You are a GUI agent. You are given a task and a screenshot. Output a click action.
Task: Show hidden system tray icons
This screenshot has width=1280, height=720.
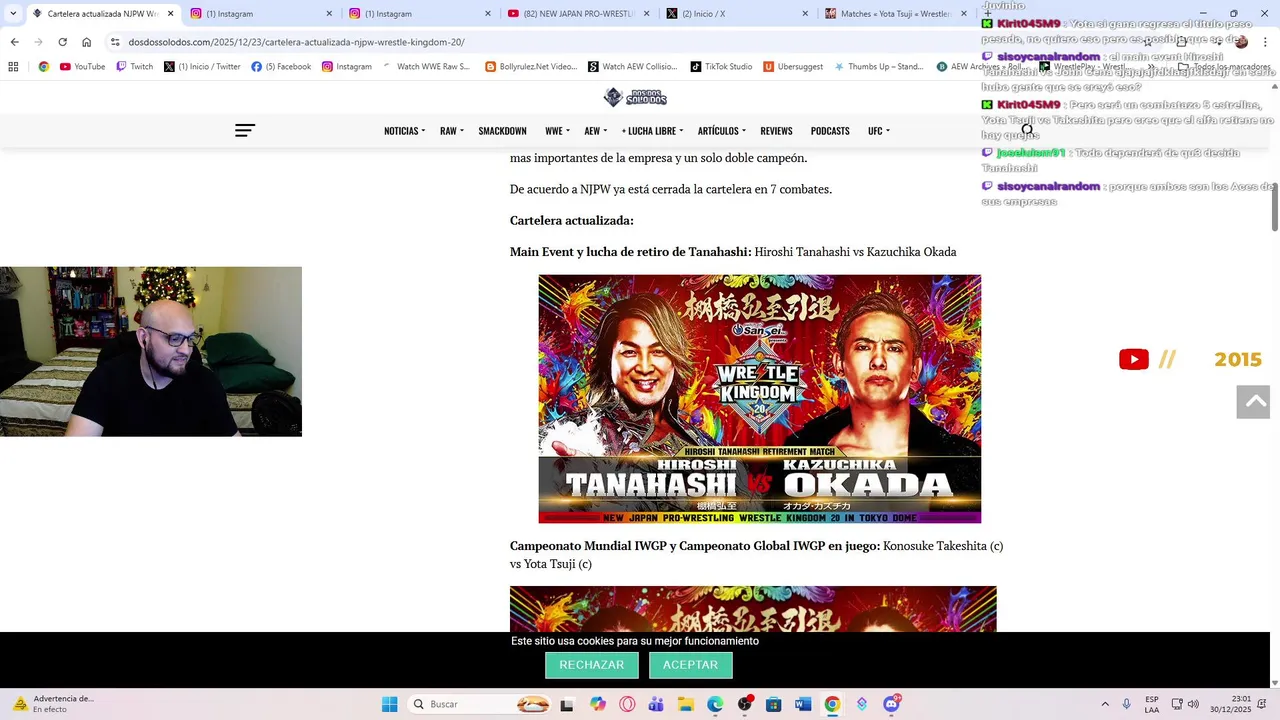(x=1105, y=704)
